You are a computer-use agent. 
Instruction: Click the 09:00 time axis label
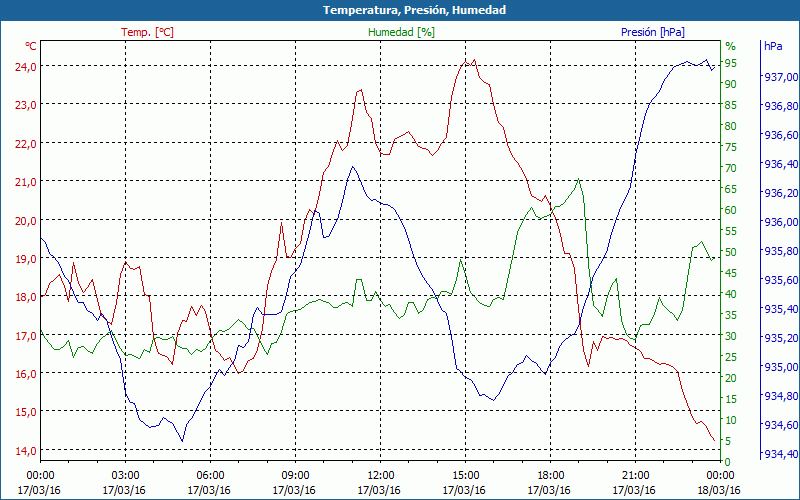[295, 476]
